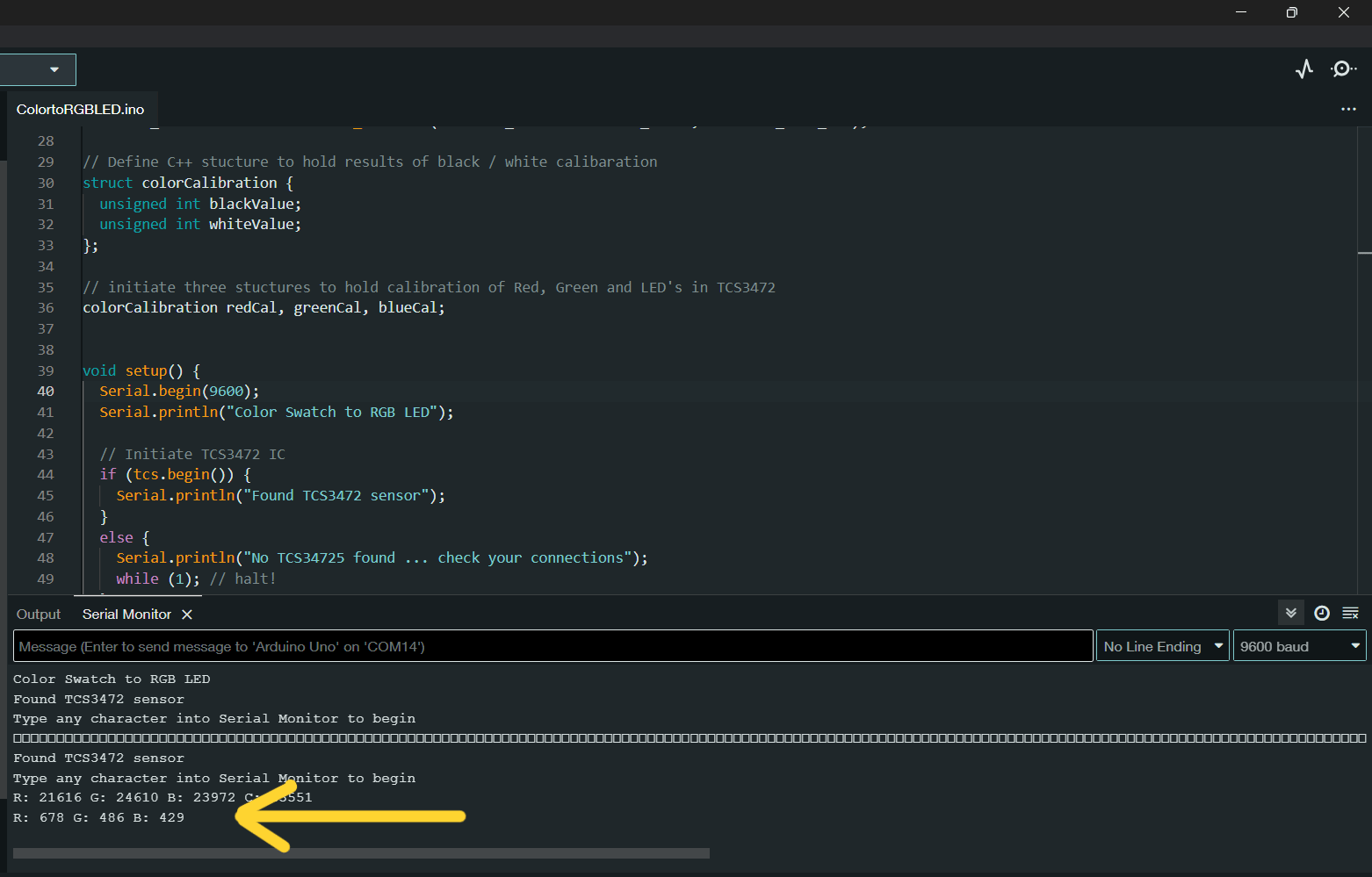The image size is (1372, 877).
Task: Minimize the Arduino IDE window
Action: [1241, 12]
